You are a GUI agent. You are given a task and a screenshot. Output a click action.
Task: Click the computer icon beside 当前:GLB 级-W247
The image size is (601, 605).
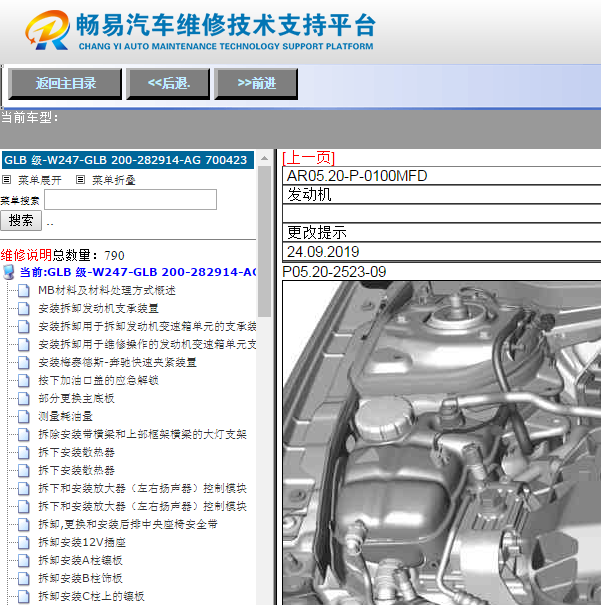pos(9,272)
